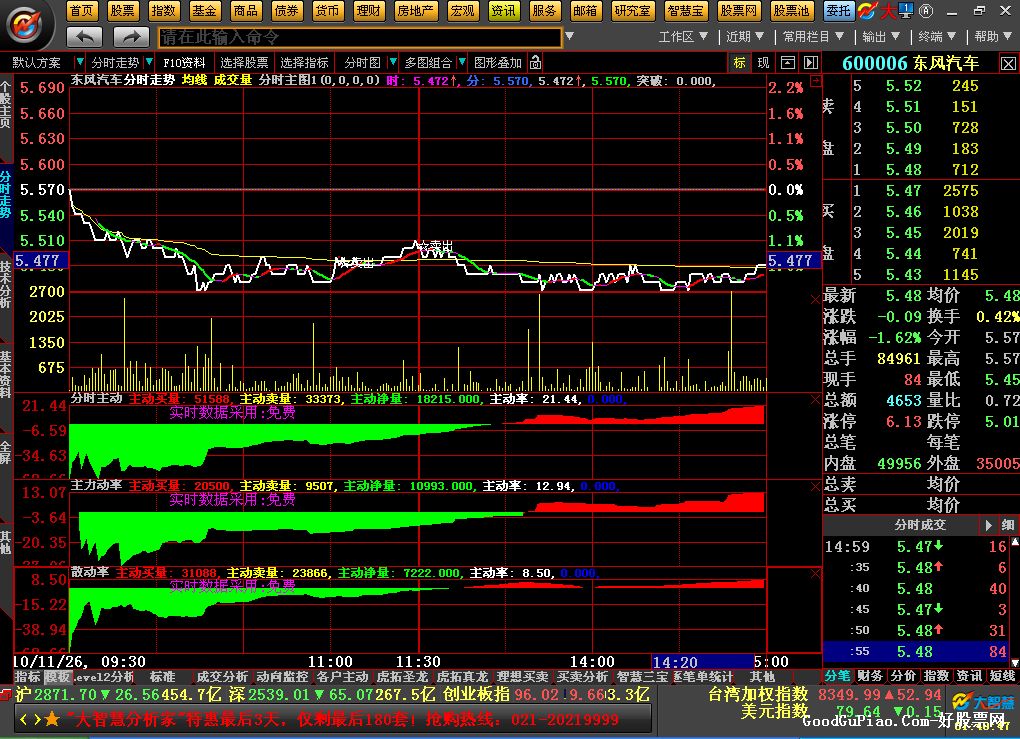Click the 大智慧 logo in bottom corner

coord(983,702)
